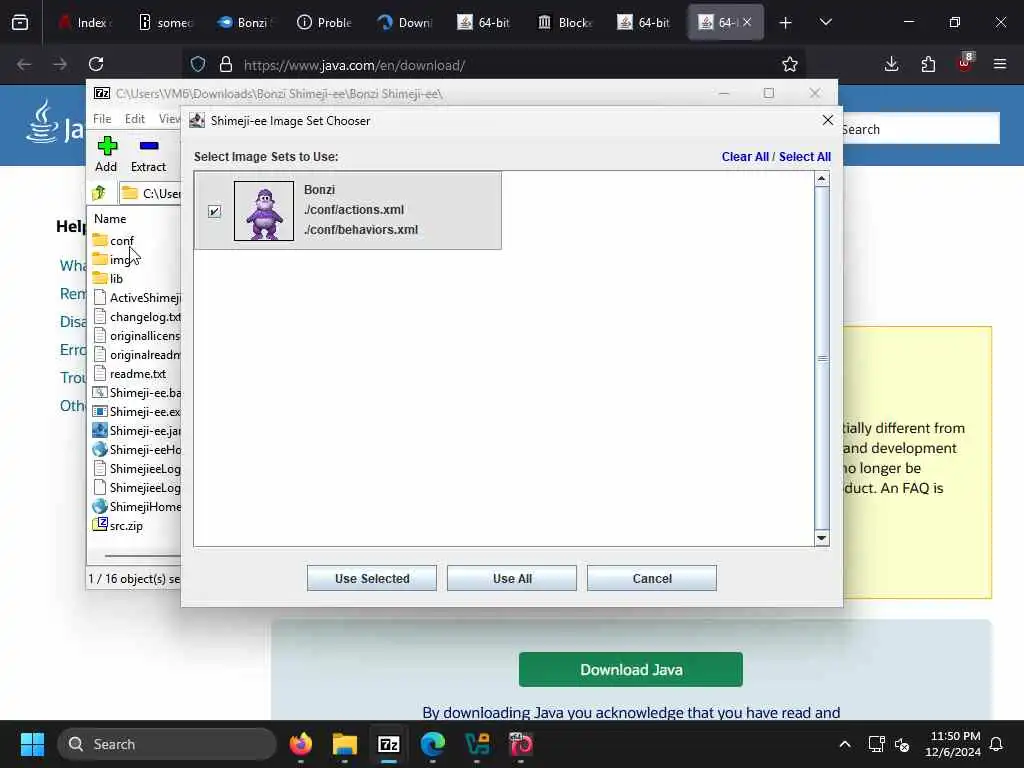Screen dimensions: 1024x768
Task: Click the Firefox address bar URL
Action: [354, 65]
